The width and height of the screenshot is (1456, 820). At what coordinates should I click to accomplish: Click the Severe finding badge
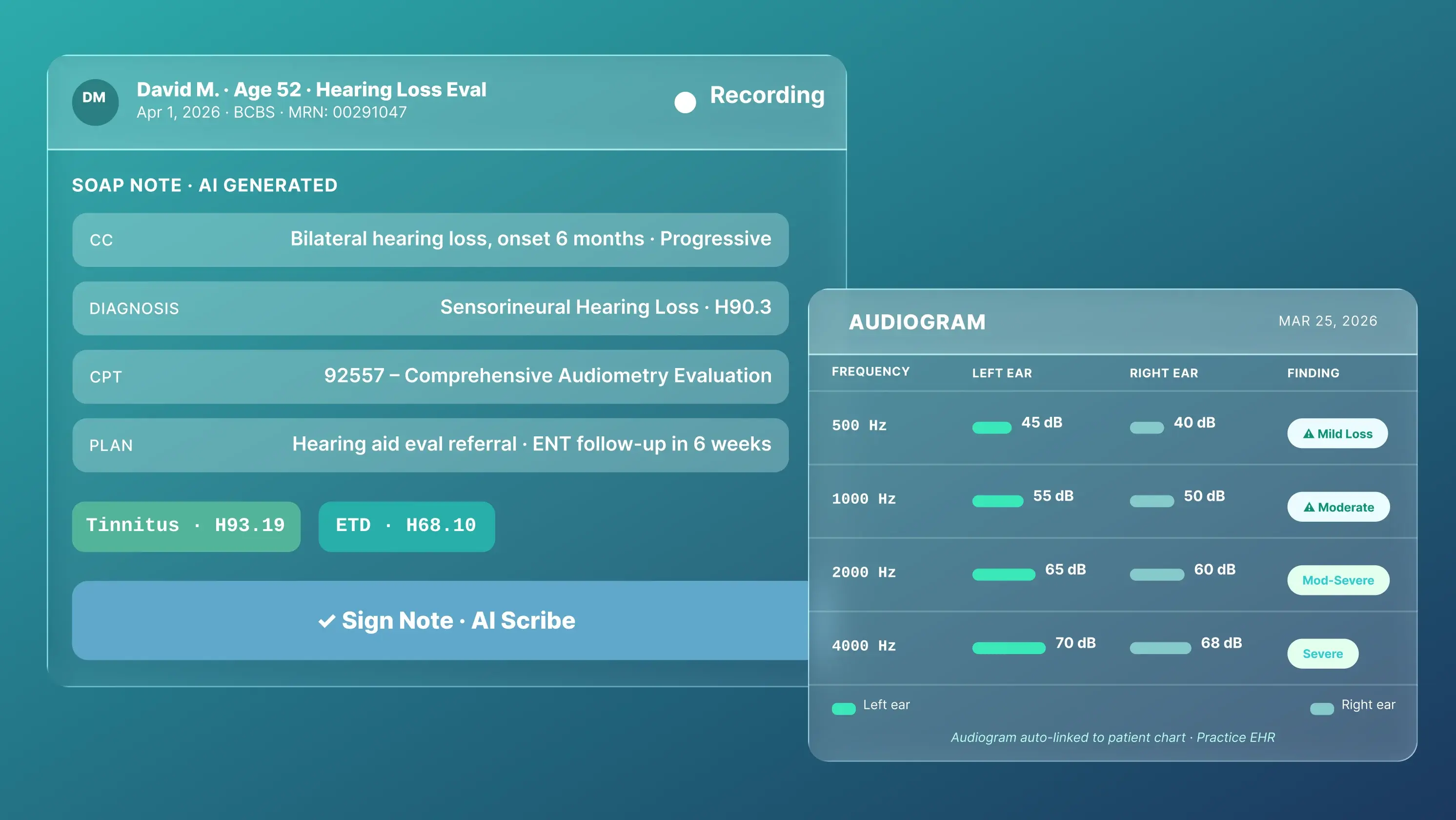pos(1323,653)
